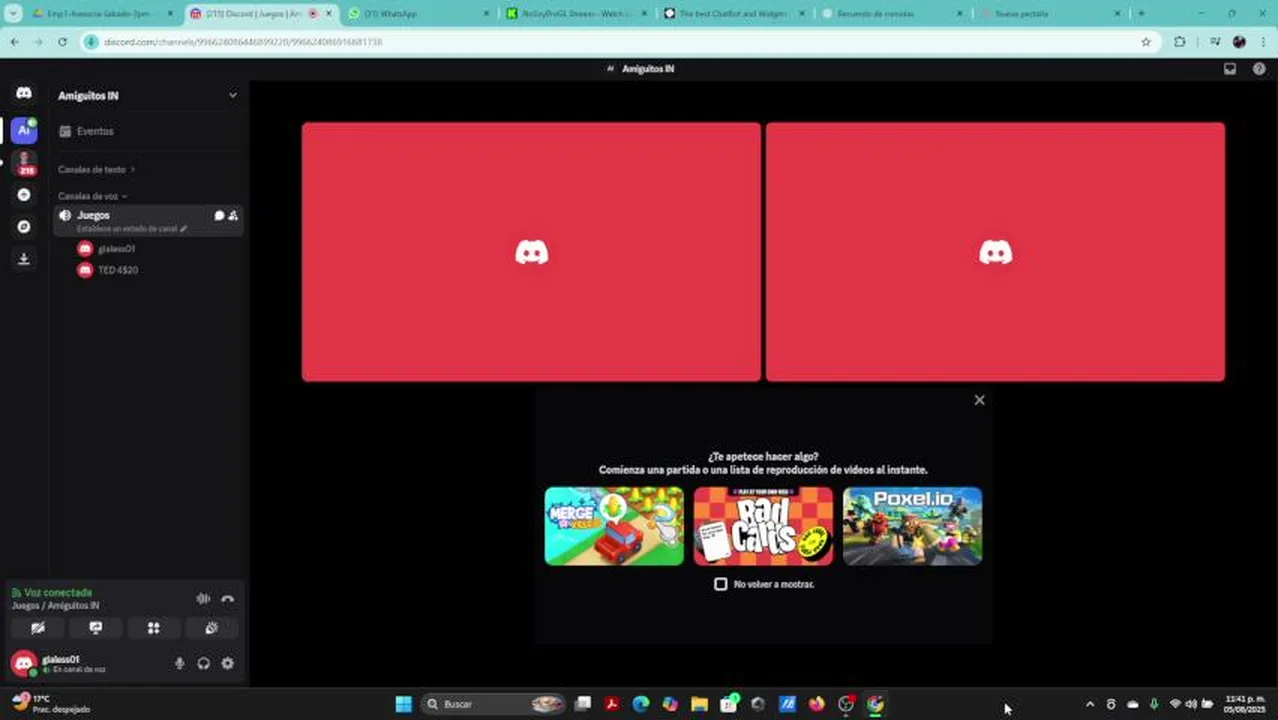Open File Explorer folder from taskbar
This screenshot has width=1278, height=720.
pyautogui.click(x=699, y=704)
